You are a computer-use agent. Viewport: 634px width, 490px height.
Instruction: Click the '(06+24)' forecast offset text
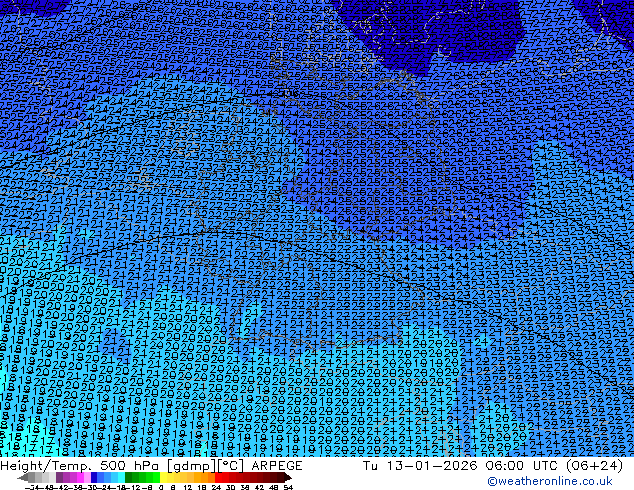click(594, 465)
